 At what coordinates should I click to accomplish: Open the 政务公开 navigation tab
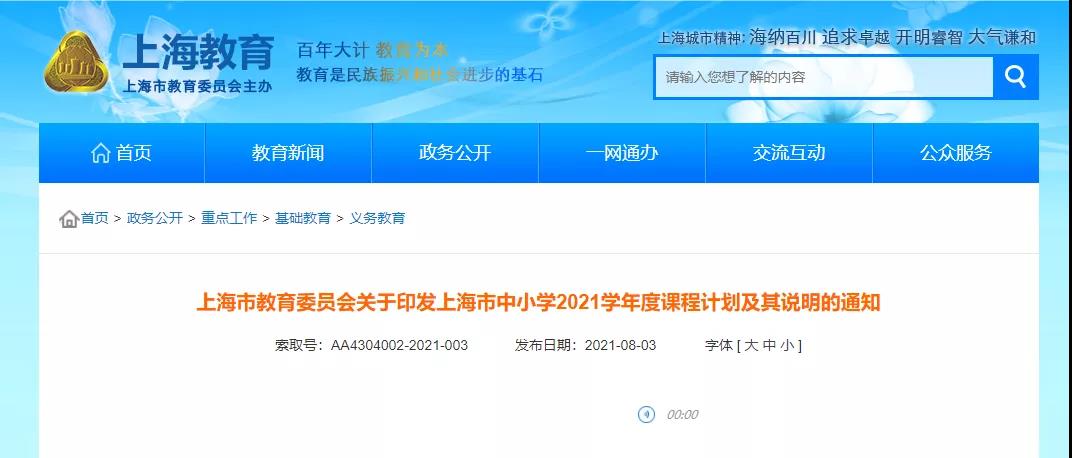455,152
